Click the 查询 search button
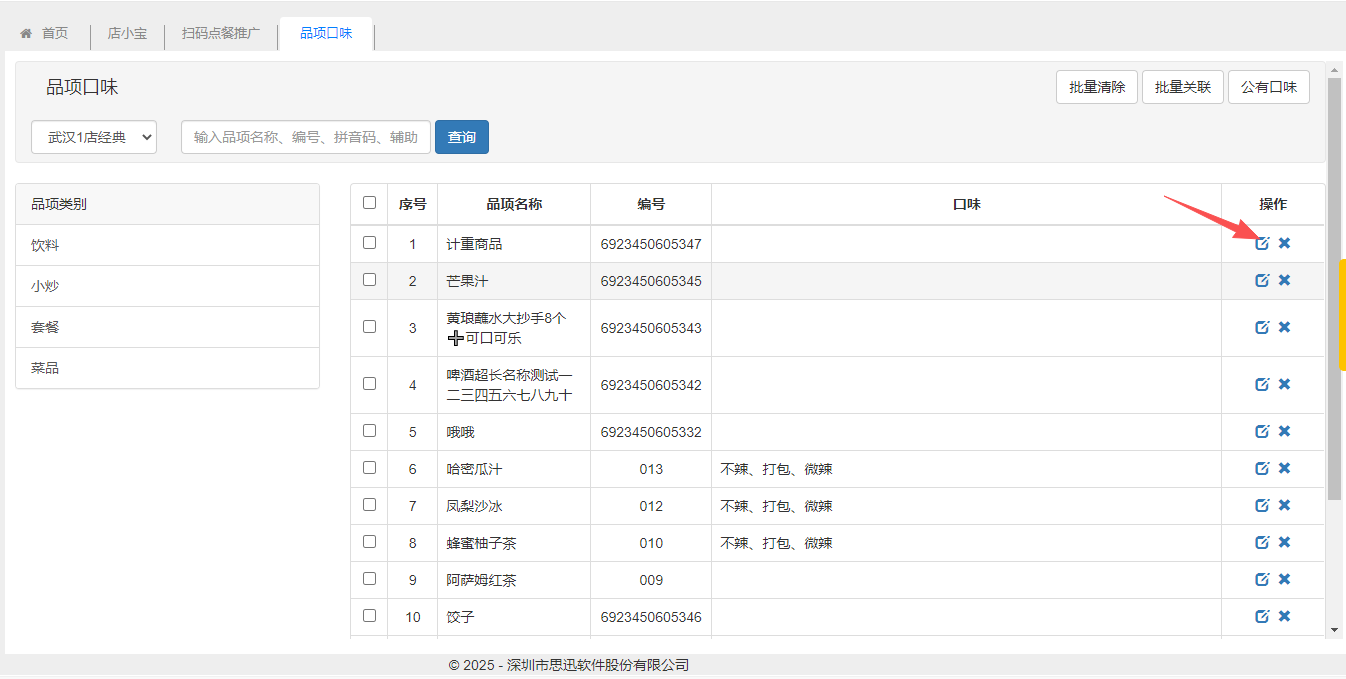 (x=461, y=137)
